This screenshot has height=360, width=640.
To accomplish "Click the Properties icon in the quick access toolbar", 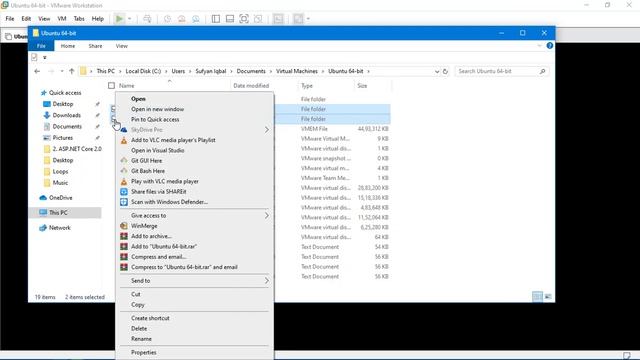I will click(x=34, y=58).
